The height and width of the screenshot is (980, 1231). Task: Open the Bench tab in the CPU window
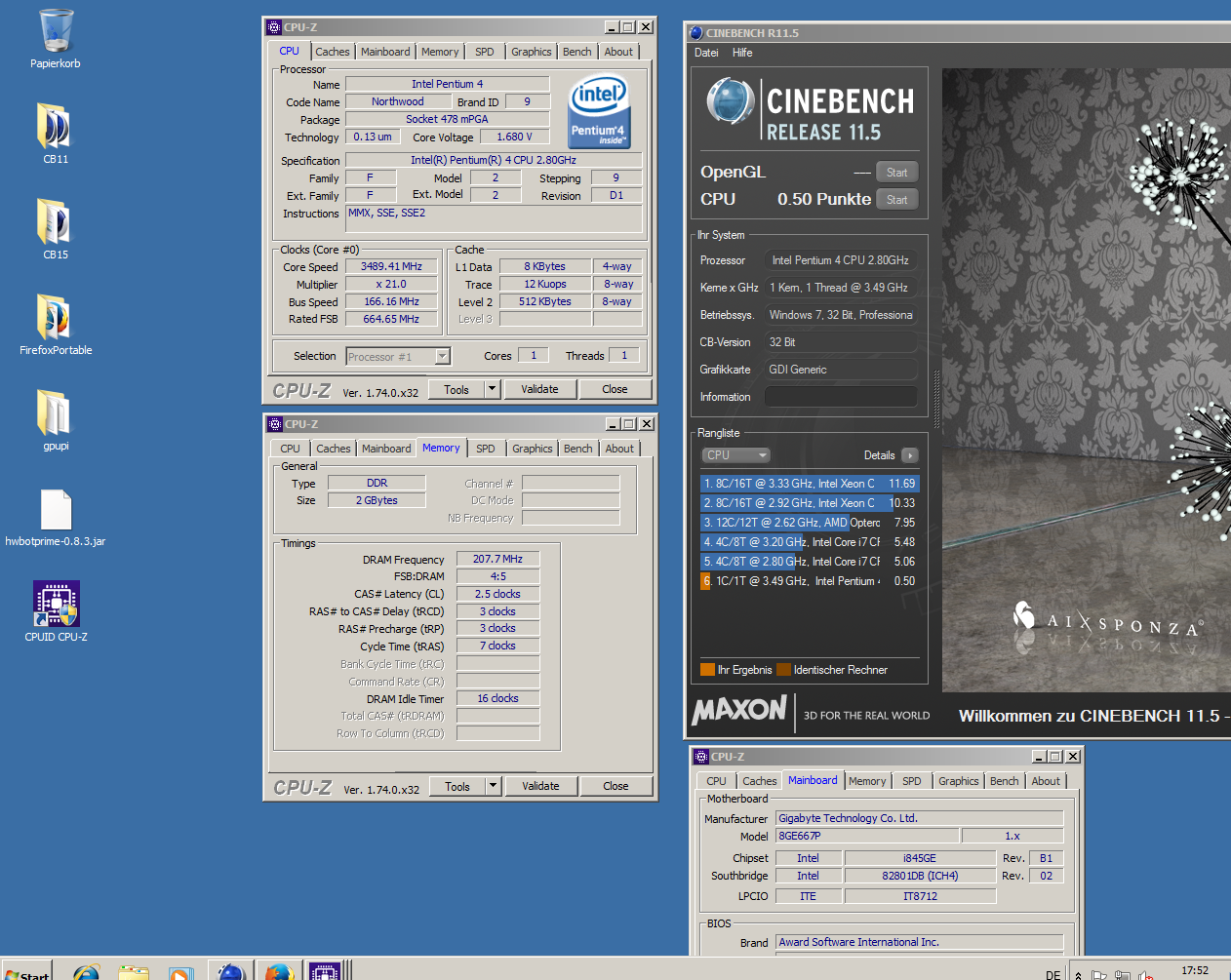(577, 52)
